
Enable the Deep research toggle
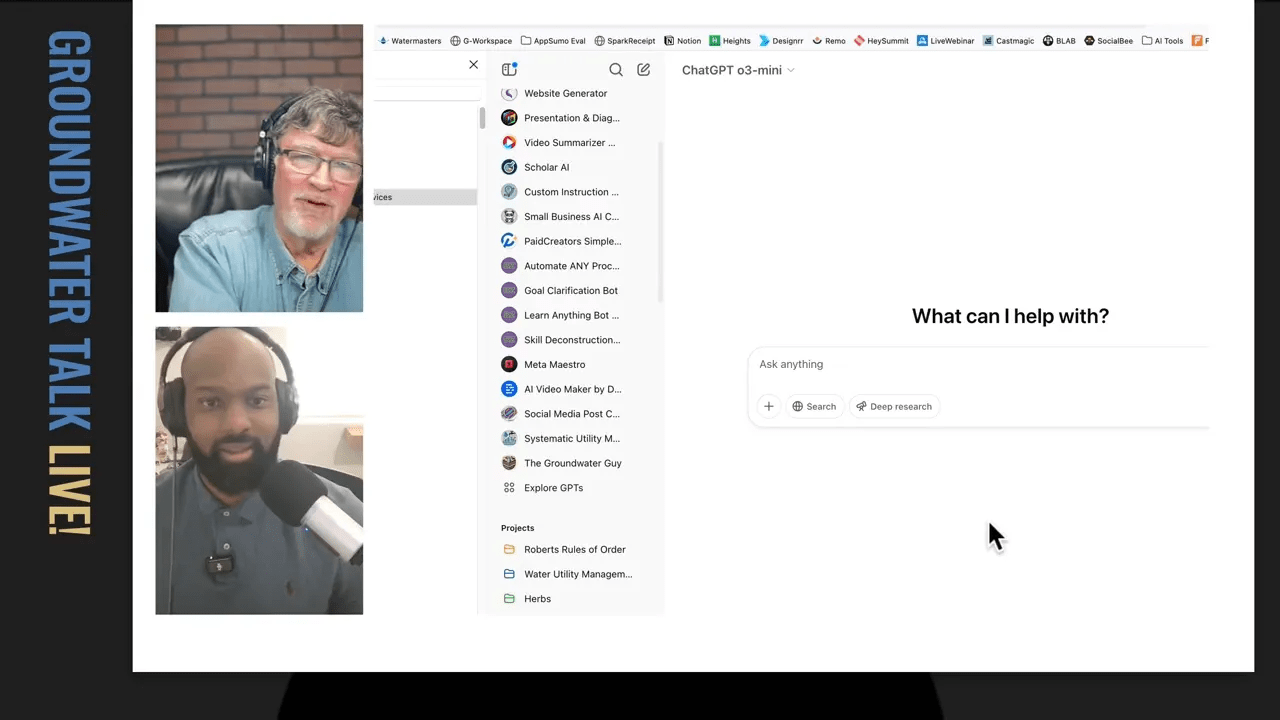894,406
